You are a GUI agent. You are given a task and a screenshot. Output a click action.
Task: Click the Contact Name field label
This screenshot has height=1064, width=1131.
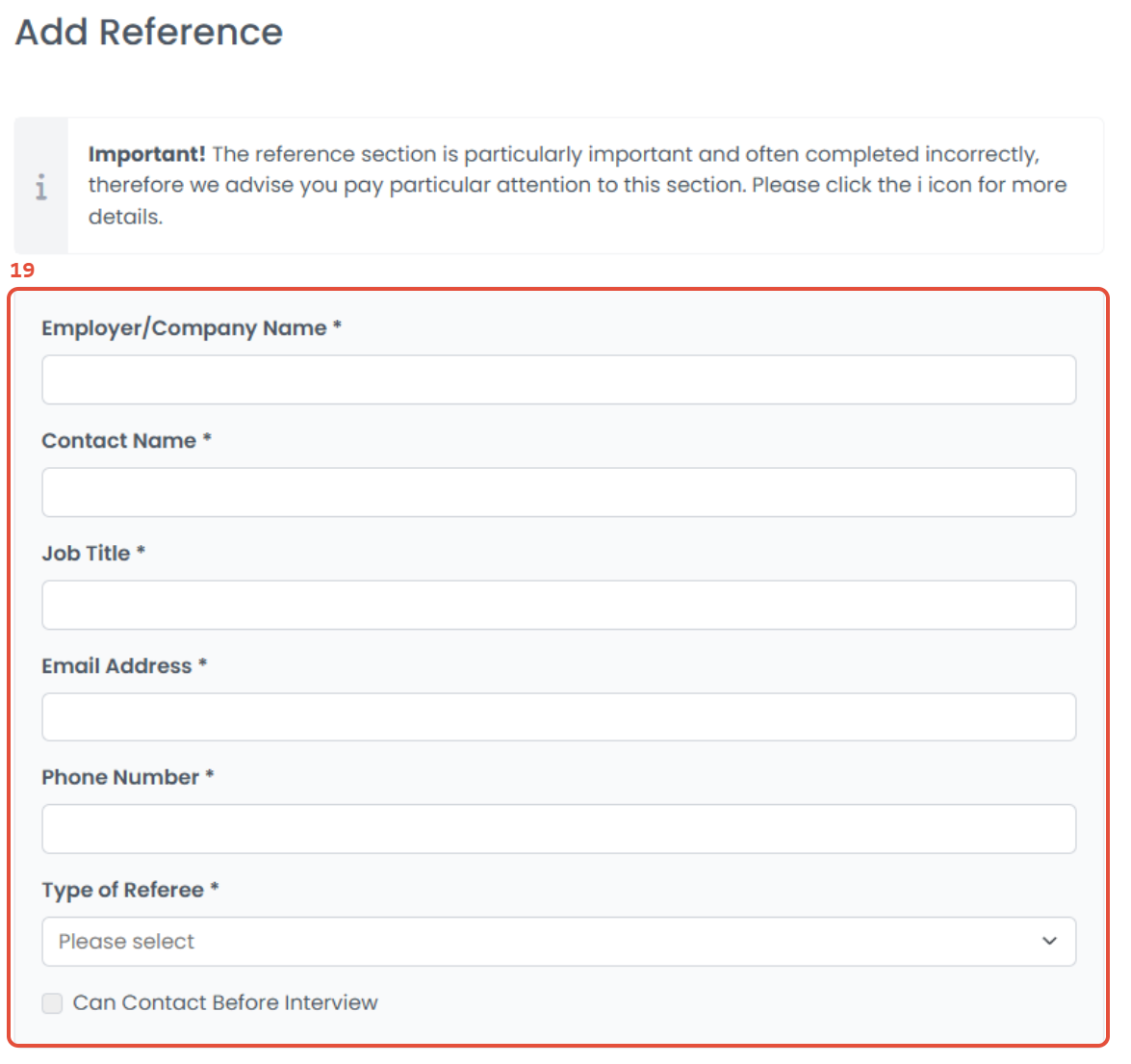coord(119,441)
